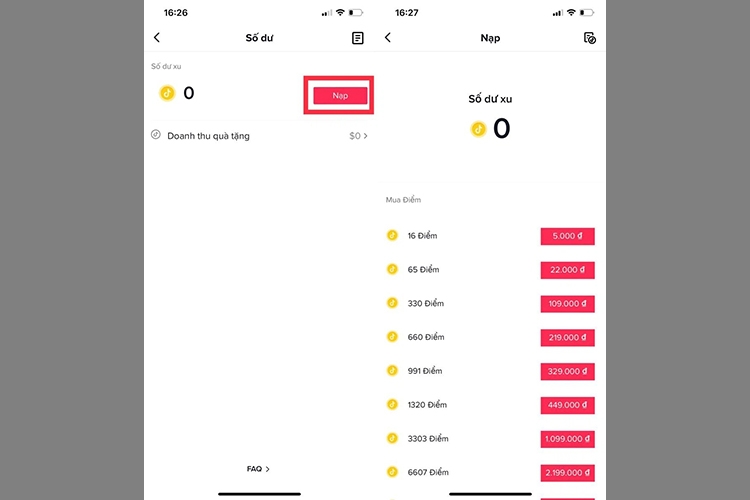The height and width of the screenshot is (500, 750).
Task: Open the FAQ link at bottom
Action: (258, 469)
